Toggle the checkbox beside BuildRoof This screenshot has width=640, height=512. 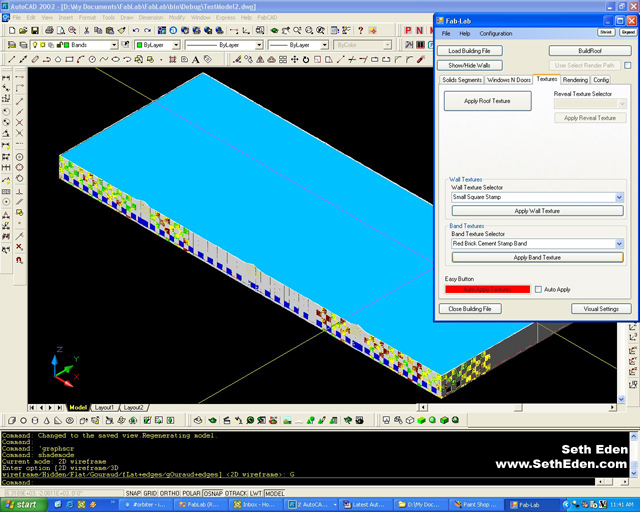click(x=627, y=65)
